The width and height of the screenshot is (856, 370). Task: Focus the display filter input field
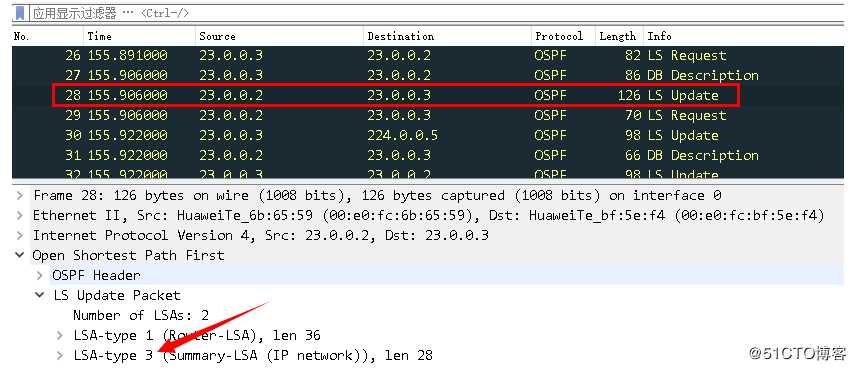coord(437,13)
